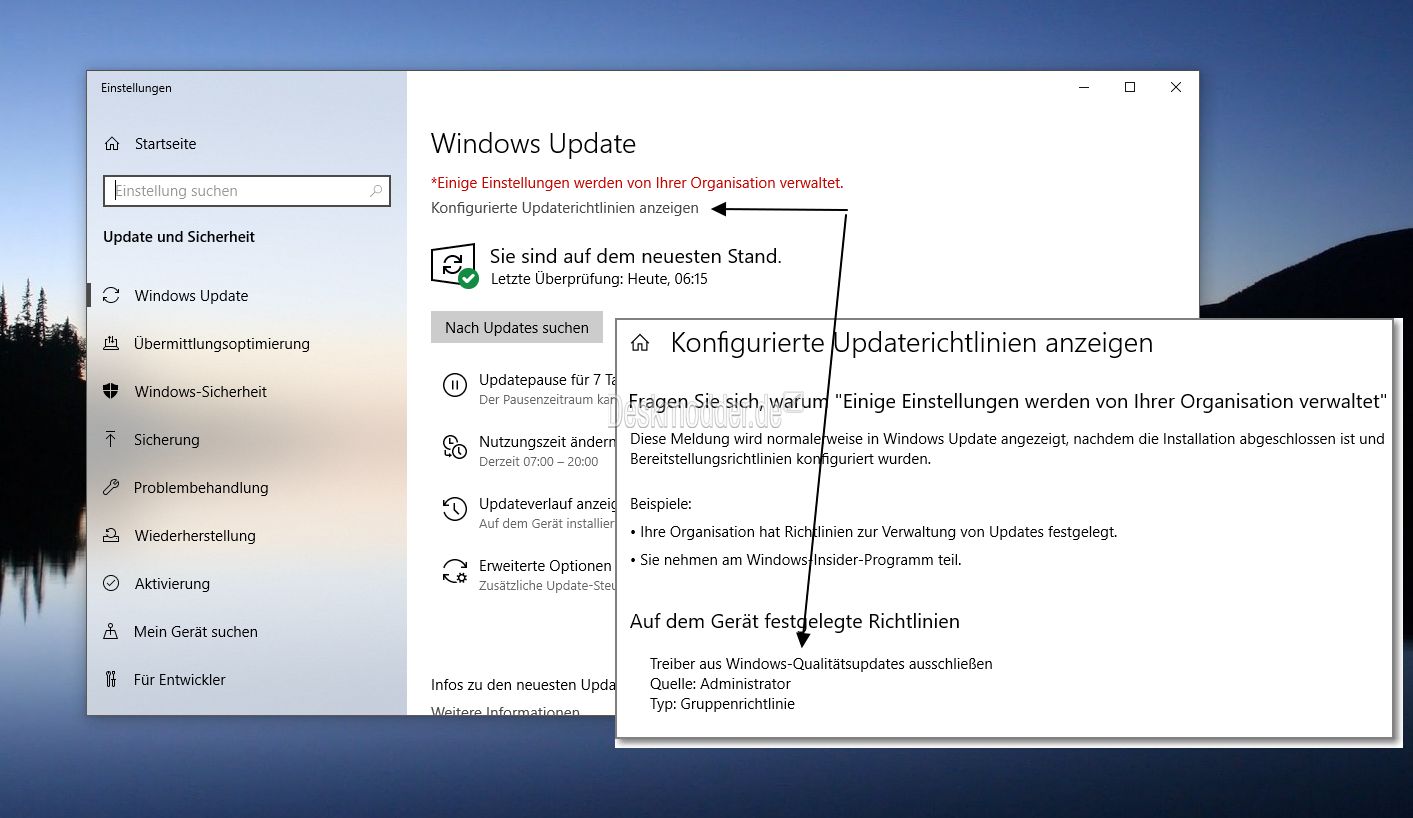Click the Letzte Überprüfung: Heute, 06:15 text
Viewport: 1413px width, 818px height.
[599, 279]
